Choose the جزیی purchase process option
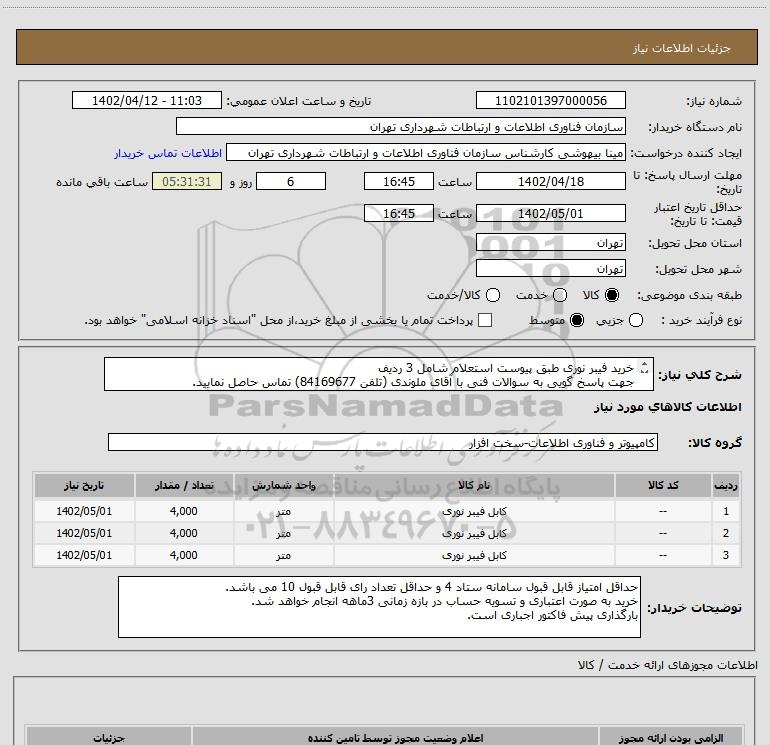This screenshot has height=745, width=770. (x=636, y=320)
